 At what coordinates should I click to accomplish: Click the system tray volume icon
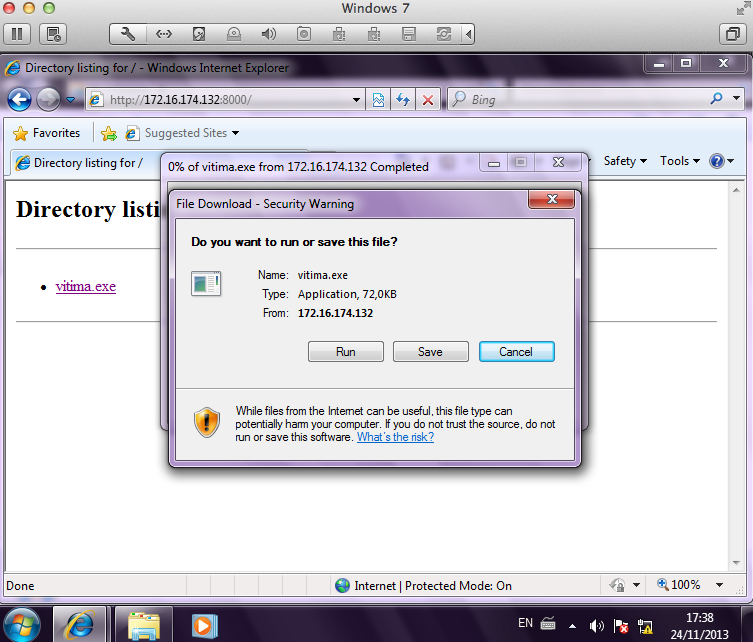coord(596,626)
